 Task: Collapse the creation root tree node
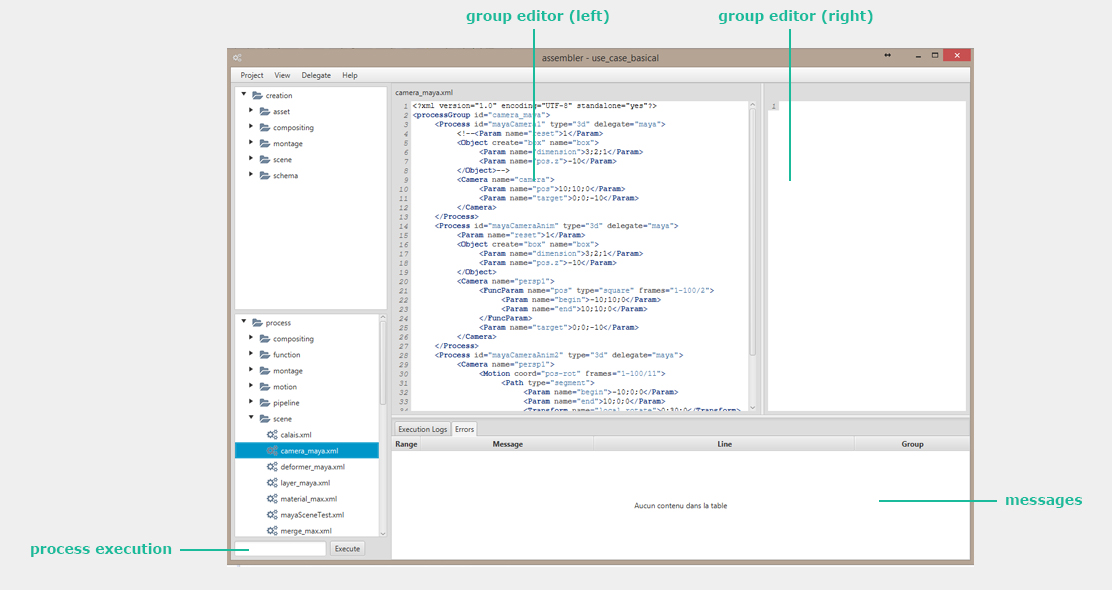tap(244, 95)
